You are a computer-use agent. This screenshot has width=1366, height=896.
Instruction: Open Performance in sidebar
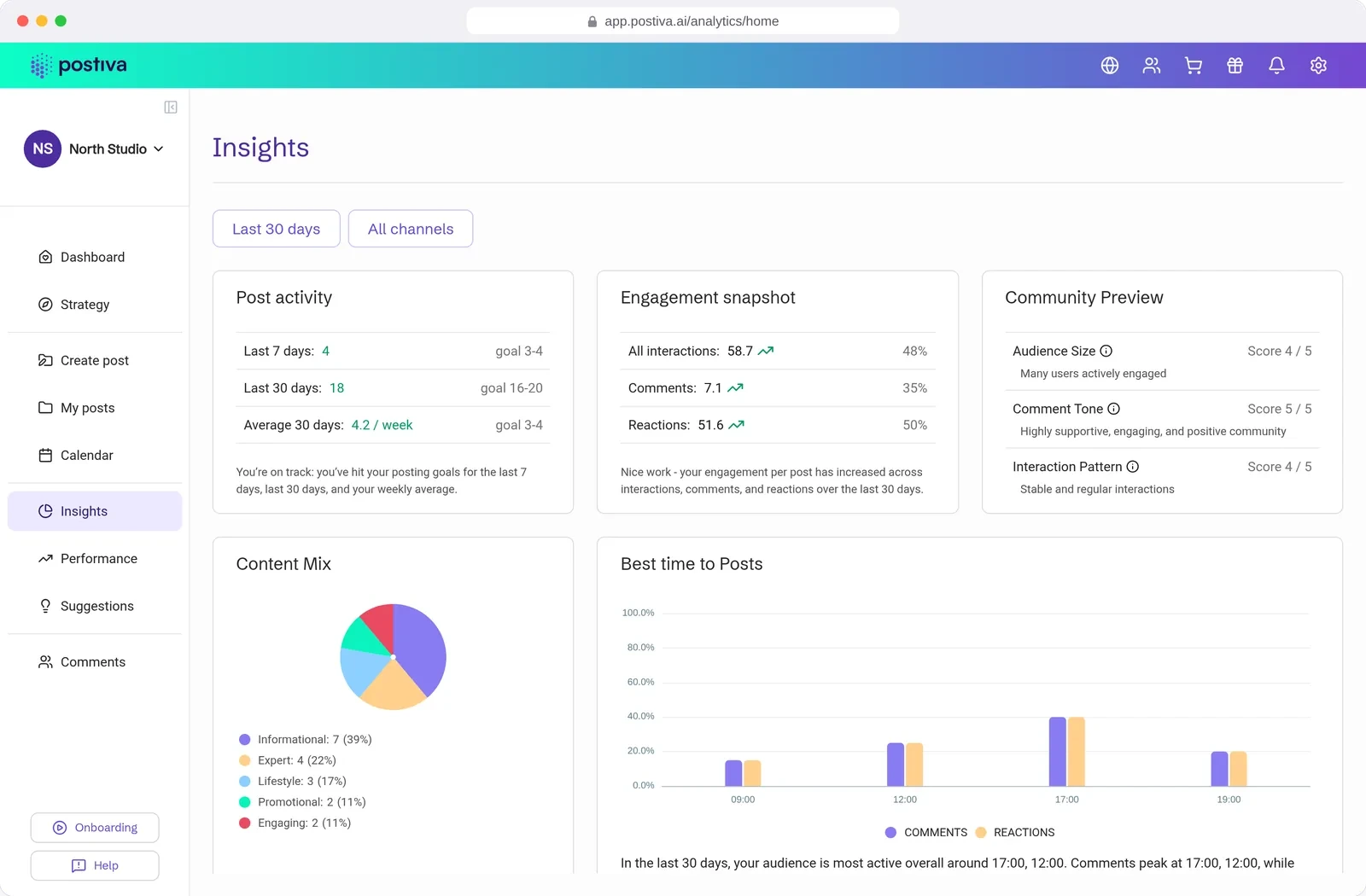click(95, 559)
